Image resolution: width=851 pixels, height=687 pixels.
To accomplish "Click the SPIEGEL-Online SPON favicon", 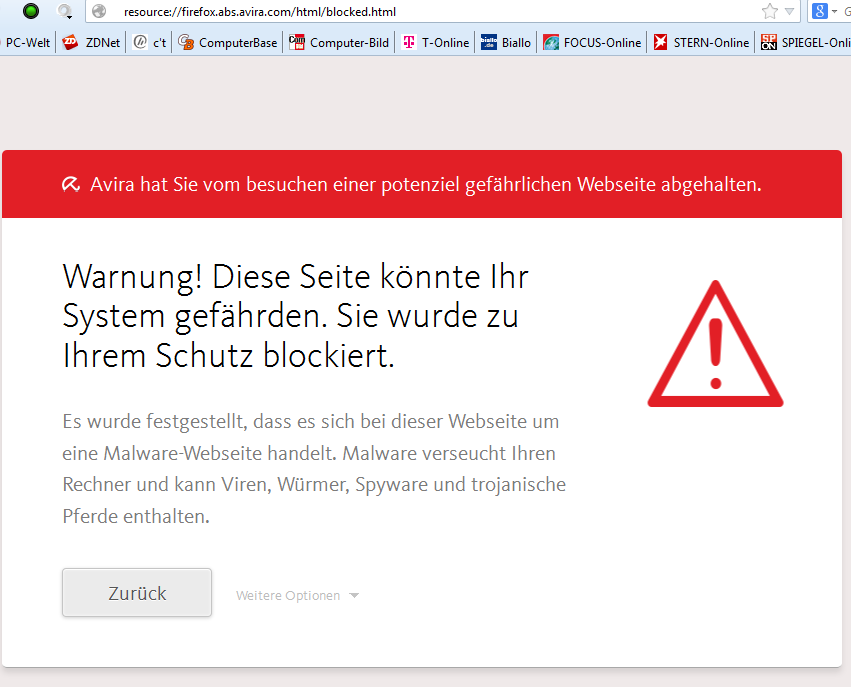I will 769,42.
